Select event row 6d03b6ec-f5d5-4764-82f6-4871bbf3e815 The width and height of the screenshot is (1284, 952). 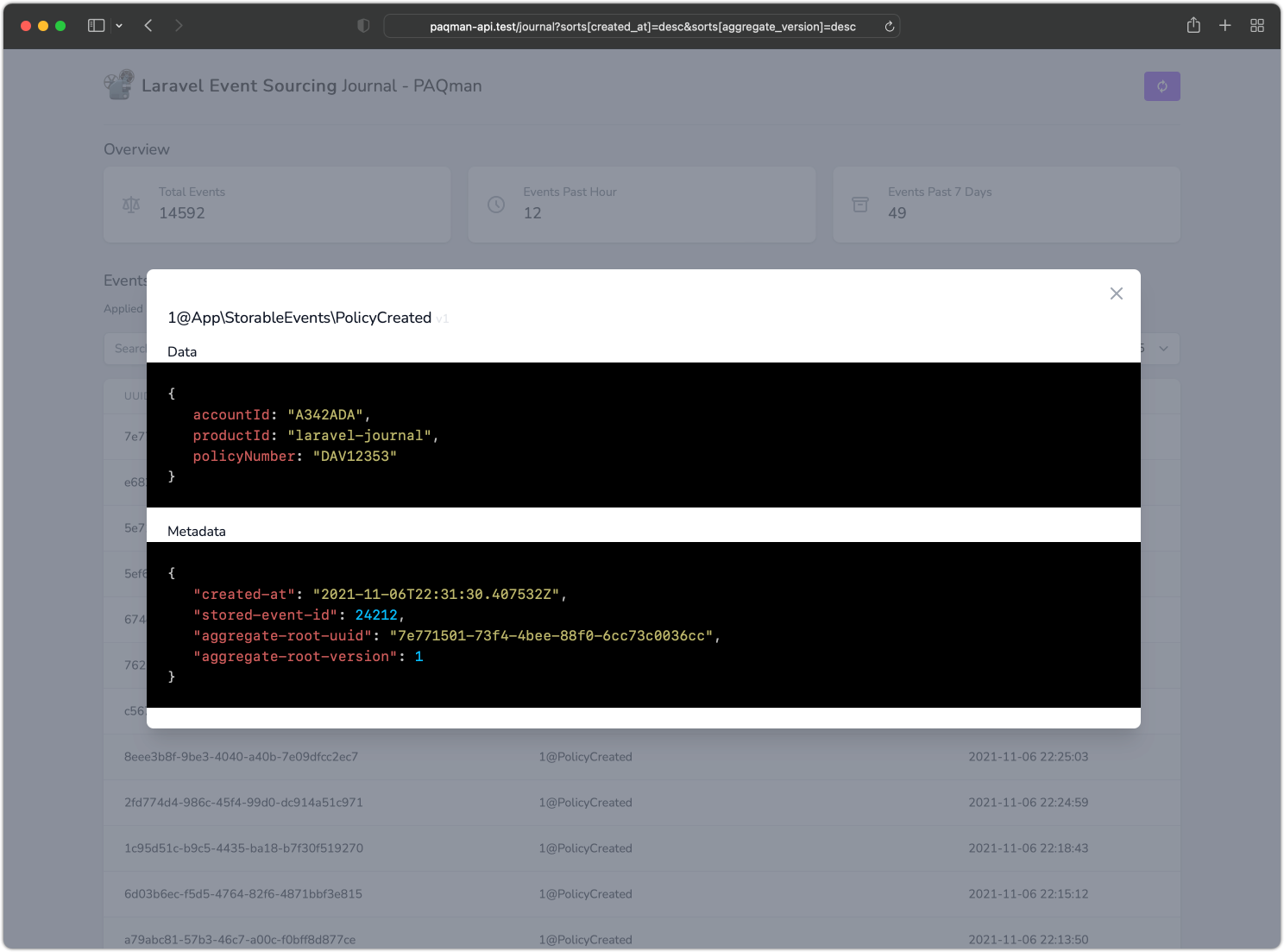click(x=642, y=894)
